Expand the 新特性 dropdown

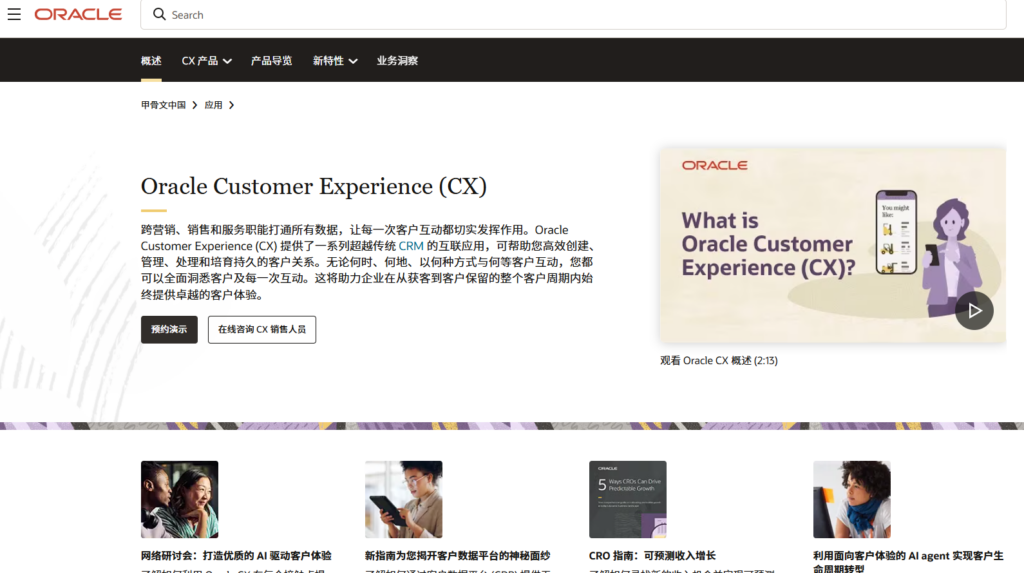pyautogui.click(x=335, y=61)
